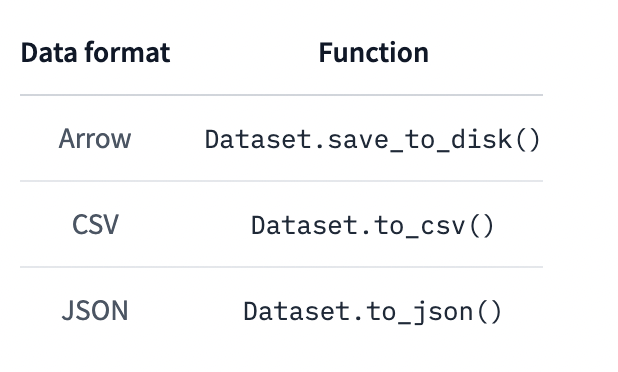Screen dimensions: 618x372
Task: Click the Function column header
Action: tap(374, 52)
